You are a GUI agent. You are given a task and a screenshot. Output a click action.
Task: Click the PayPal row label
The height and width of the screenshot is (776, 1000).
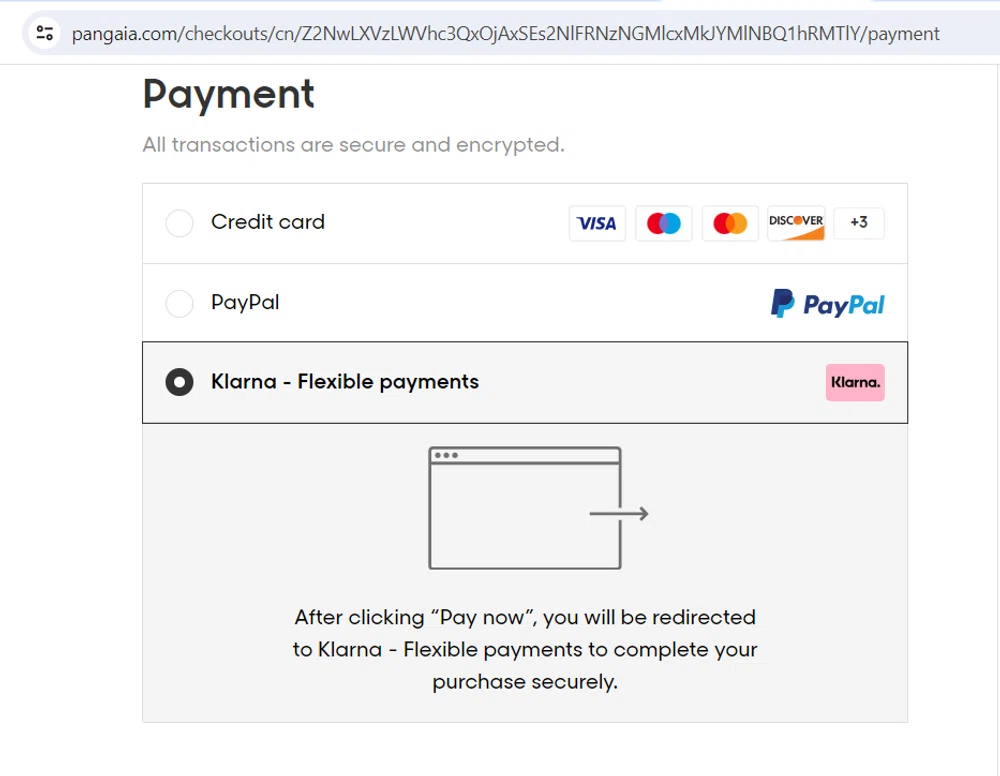pyautogui.click(x=244, y=303)
